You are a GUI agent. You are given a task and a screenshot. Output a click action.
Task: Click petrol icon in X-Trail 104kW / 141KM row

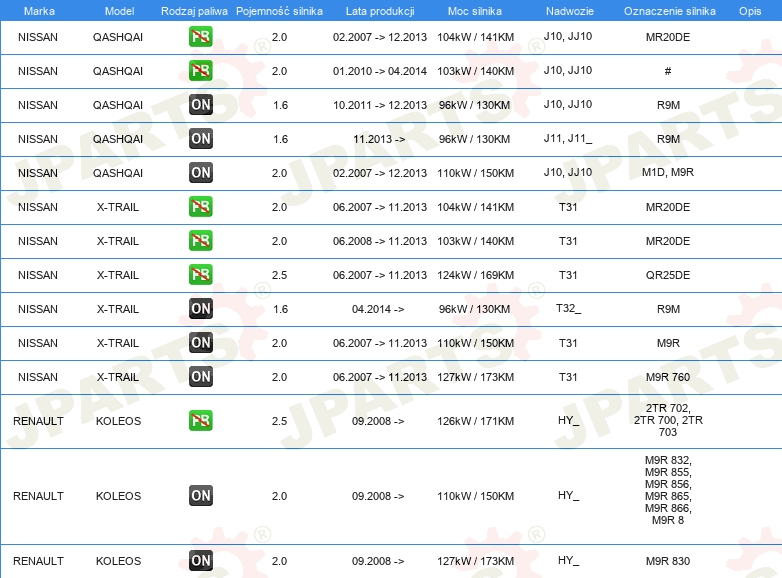(200, 206)
